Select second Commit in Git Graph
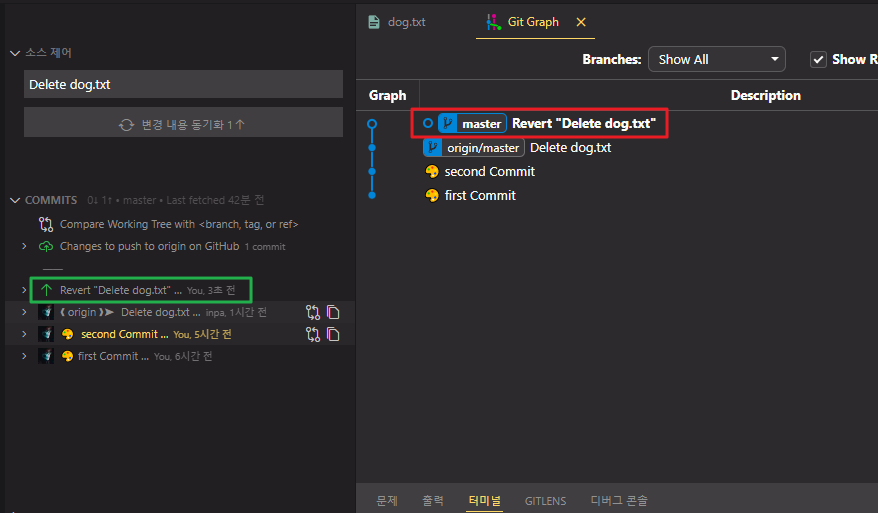The height and width of the screenshot is (513, 878). click(489, 171)
